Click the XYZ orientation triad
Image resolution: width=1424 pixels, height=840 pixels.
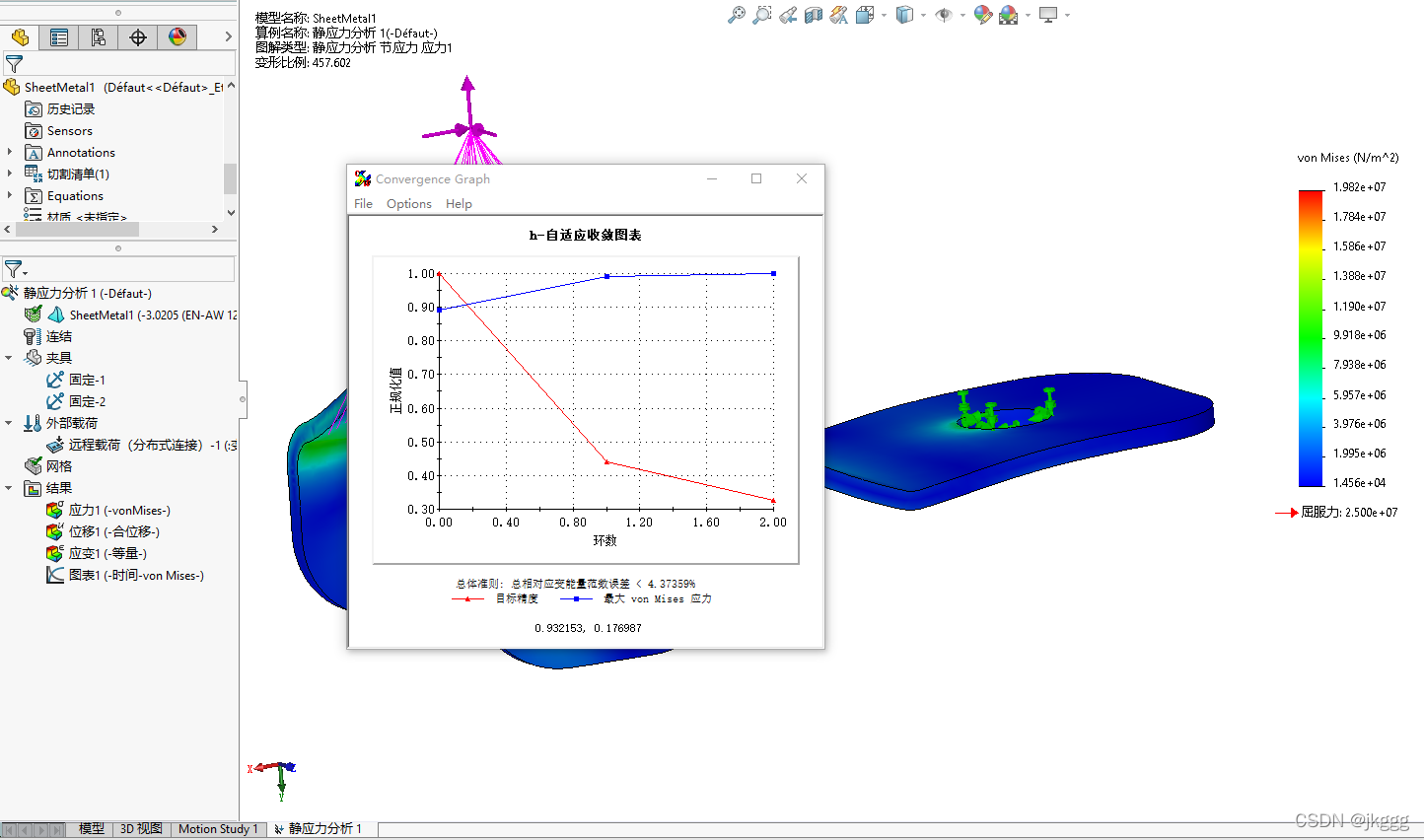(x=274, y=779)
